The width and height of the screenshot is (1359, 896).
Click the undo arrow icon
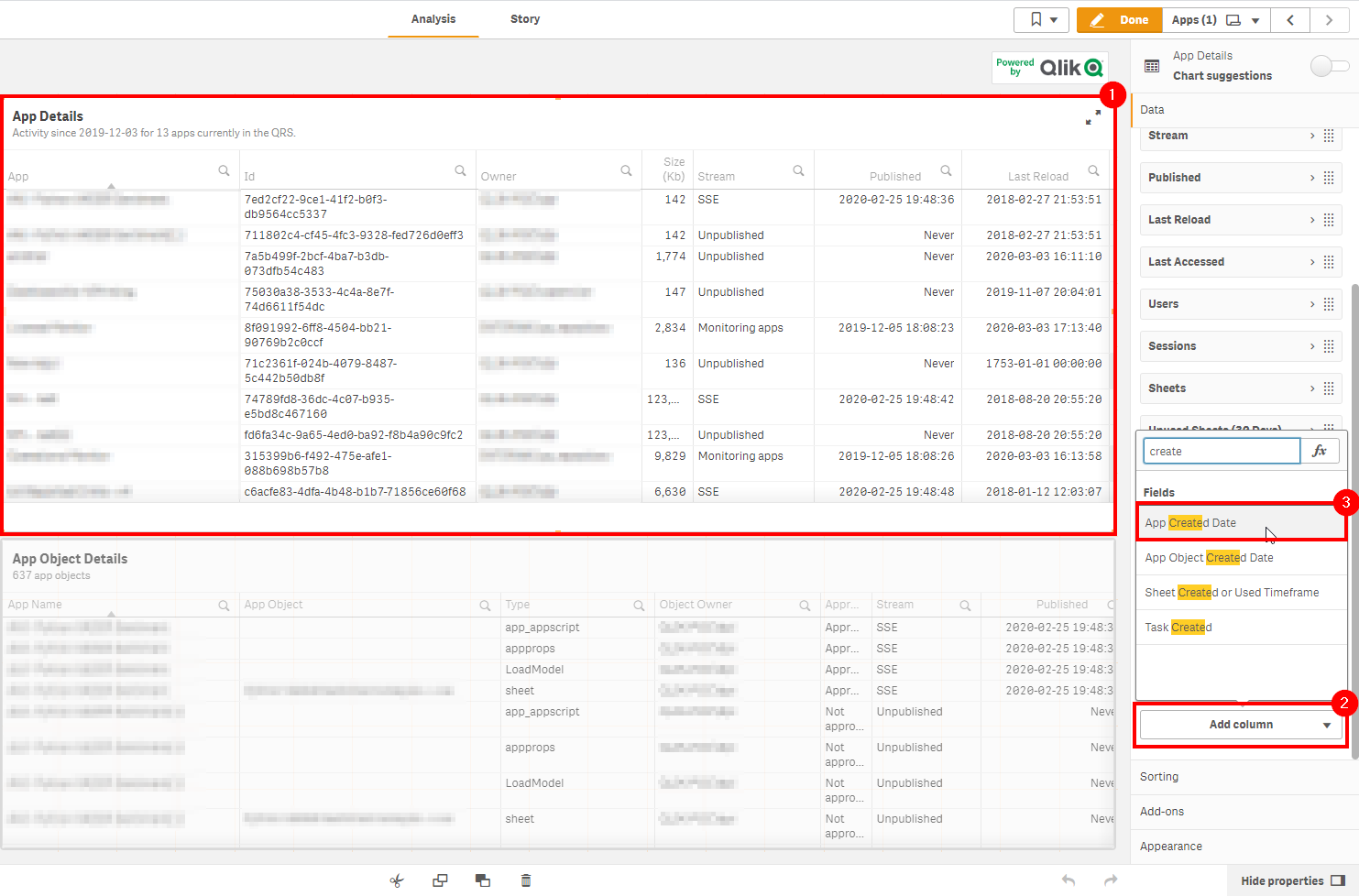pos(1069,880)
